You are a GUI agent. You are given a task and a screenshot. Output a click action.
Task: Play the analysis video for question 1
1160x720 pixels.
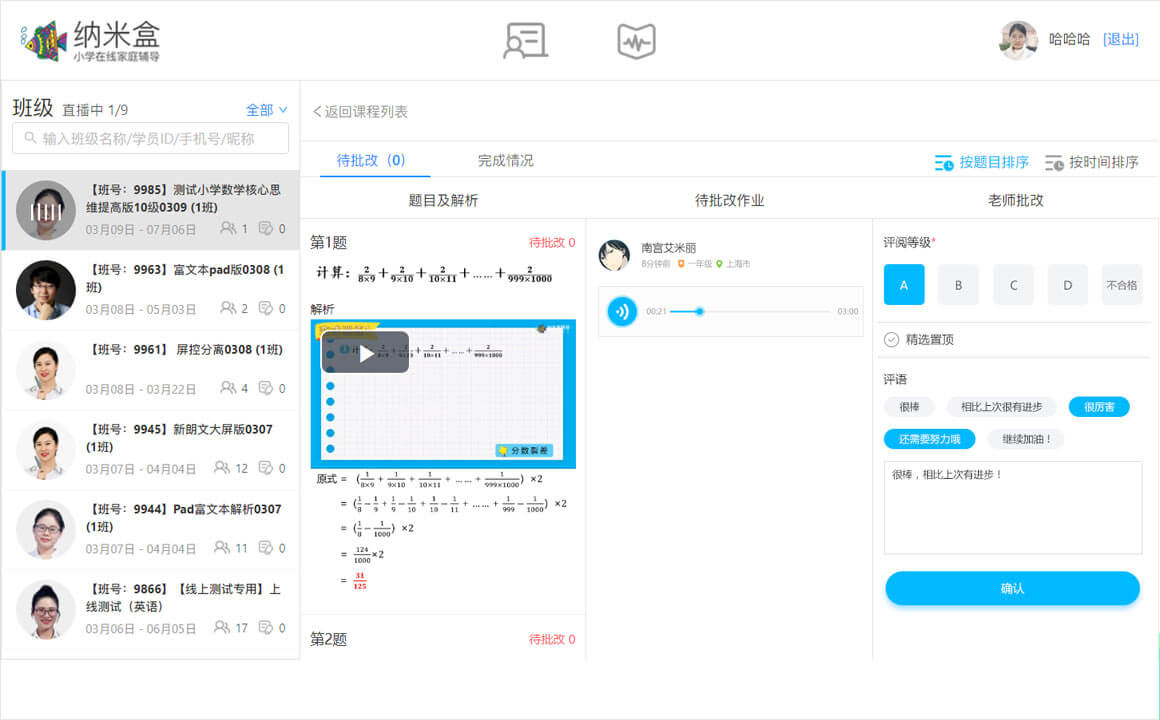[x=365, y=353]
